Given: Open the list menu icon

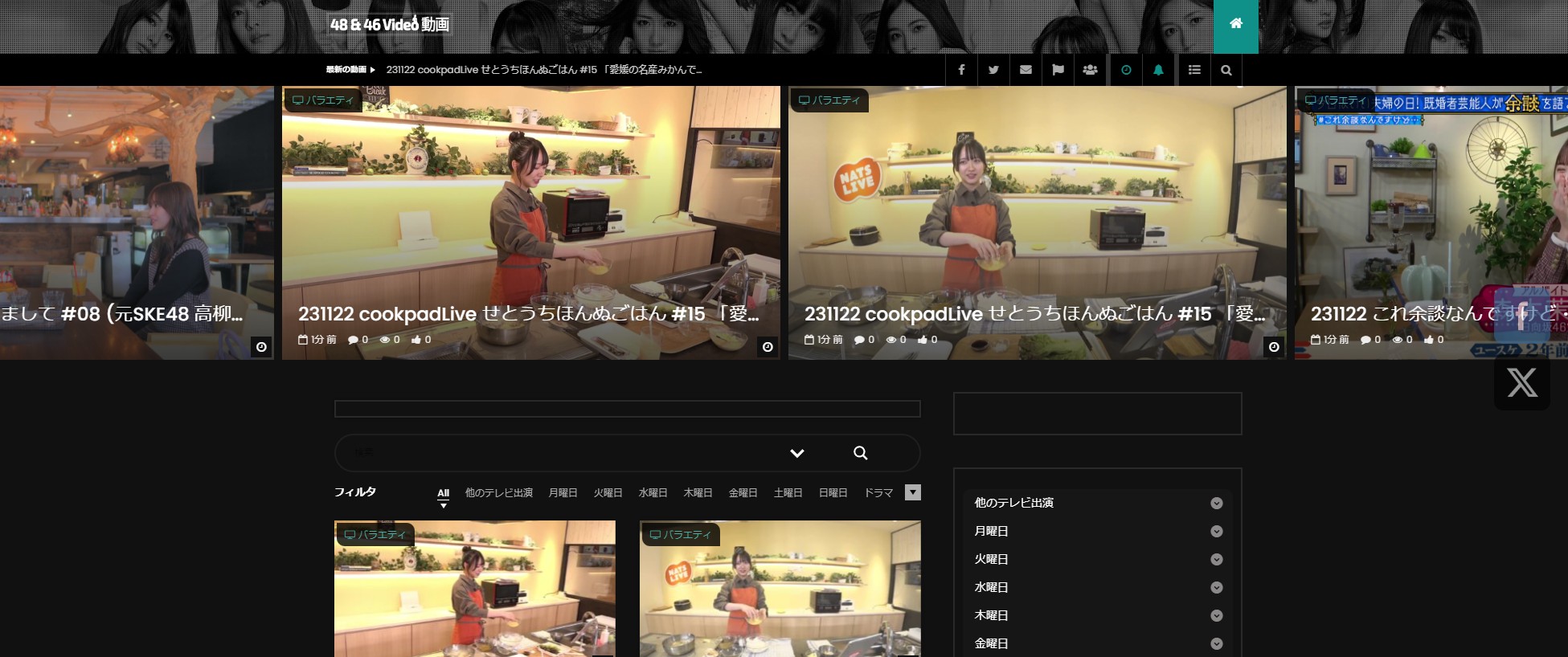Looking at the screenshot, I should (x=1194, y=70).
